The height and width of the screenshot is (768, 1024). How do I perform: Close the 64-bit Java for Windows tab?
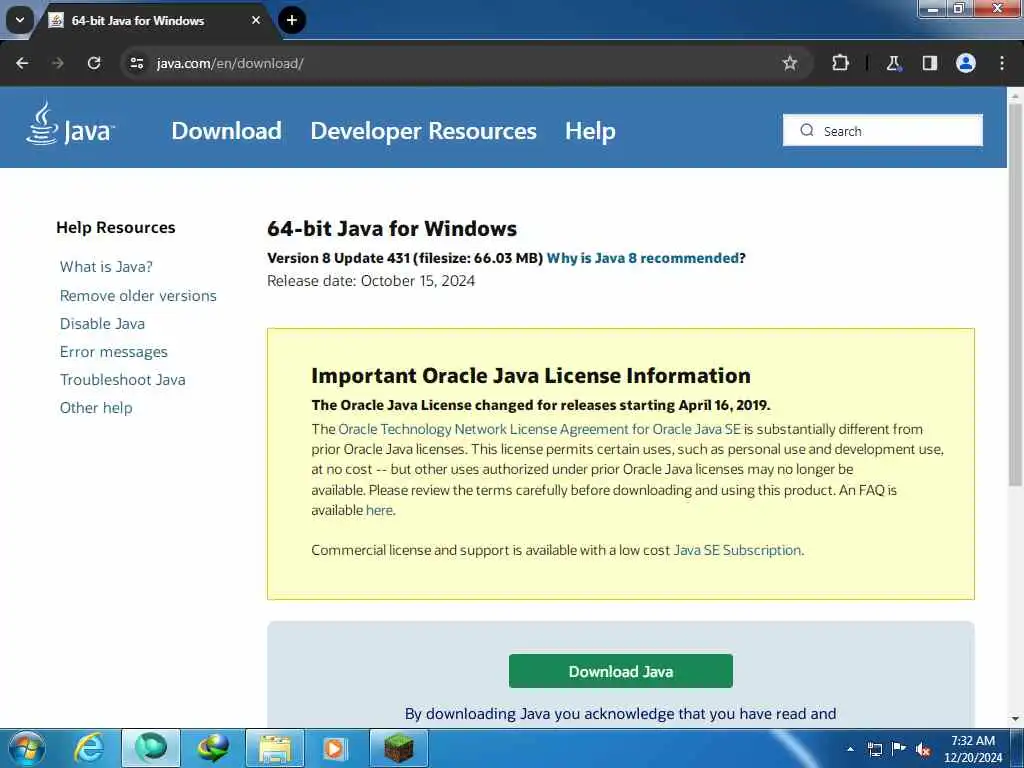pyautogui.click(x=256, y=20)
